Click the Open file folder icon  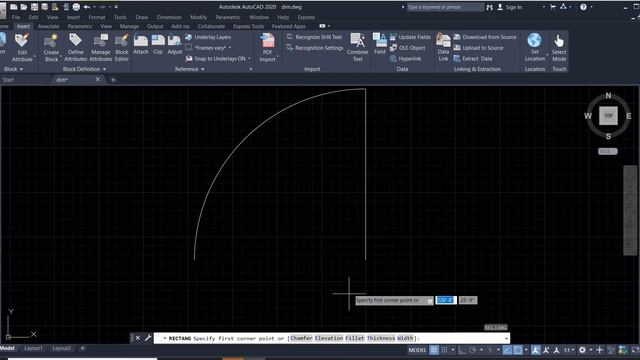(24, 7)
